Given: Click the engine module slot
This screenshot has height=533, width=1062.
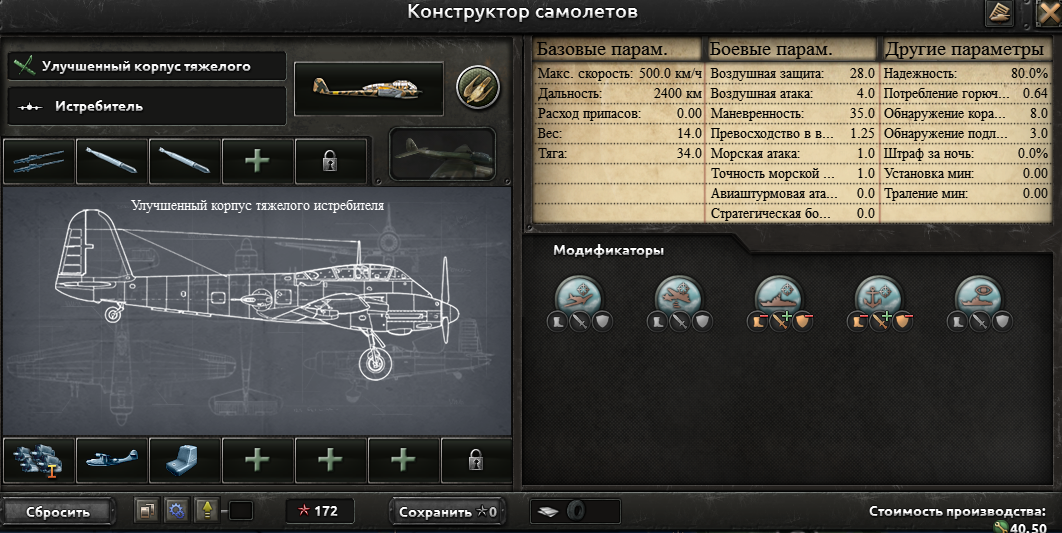Looking at the screenshot, I should [x=39, y=461].
